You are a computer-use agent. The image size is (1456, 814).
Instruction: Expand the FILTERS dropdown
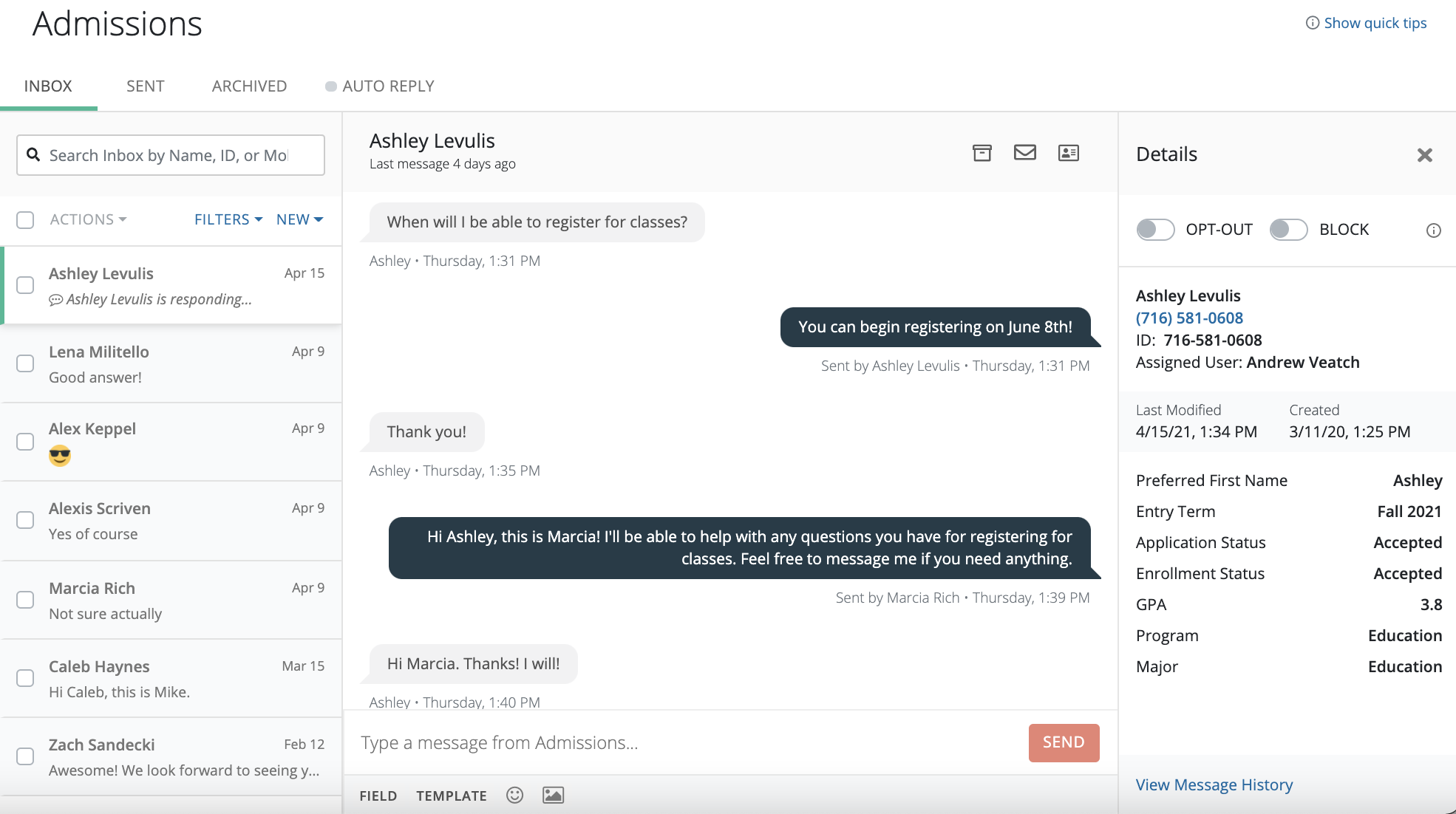[228, 219]
